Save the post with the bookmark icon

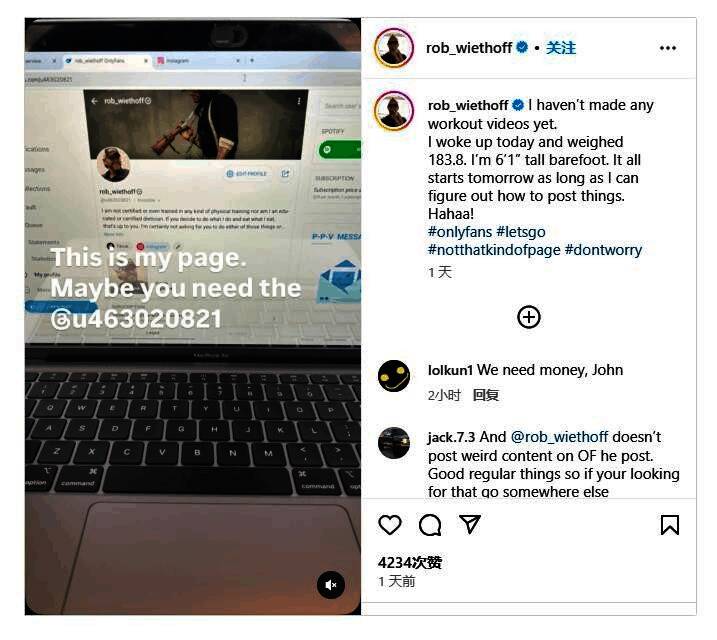[x=670, y=525]
